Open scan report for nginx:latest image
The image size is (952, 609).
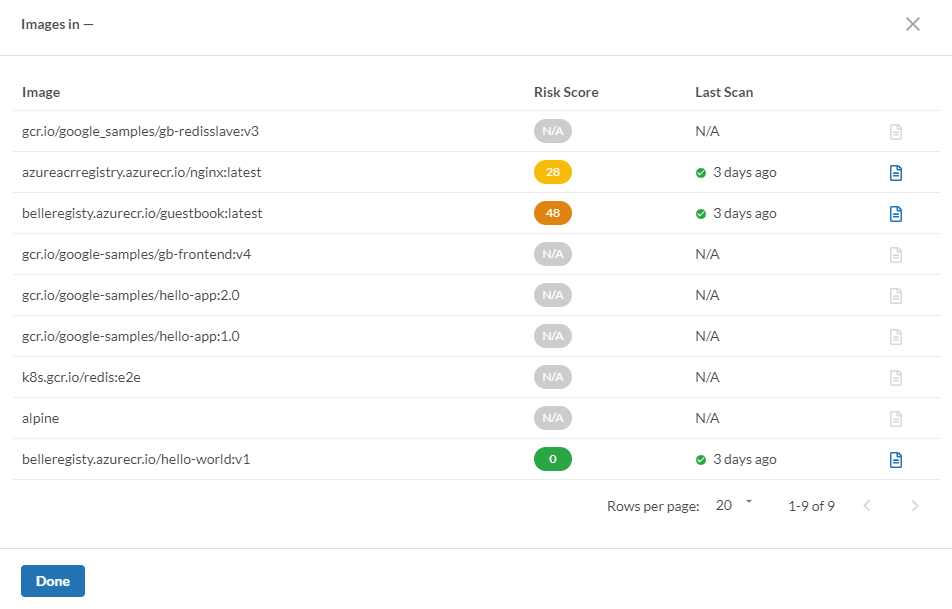(896, 173)
